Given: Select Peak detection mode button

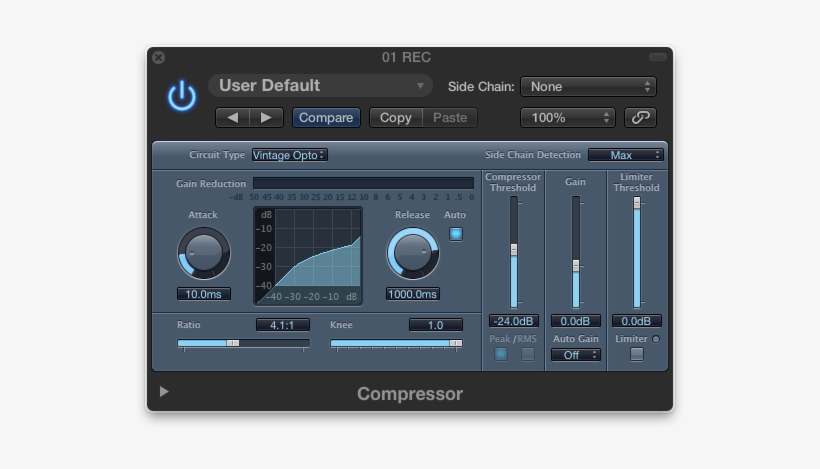Looking at the screenshot, I should click(500, 354).
